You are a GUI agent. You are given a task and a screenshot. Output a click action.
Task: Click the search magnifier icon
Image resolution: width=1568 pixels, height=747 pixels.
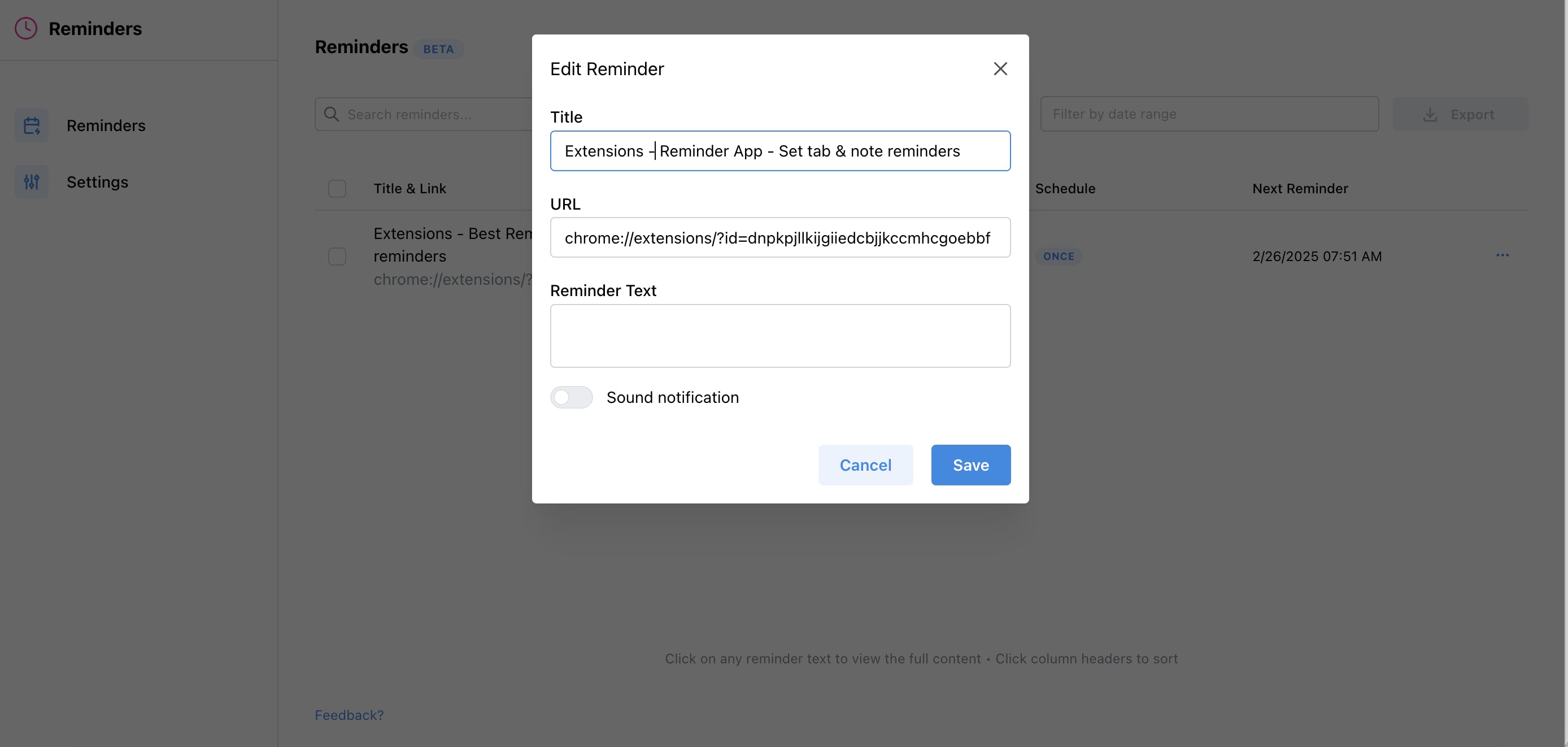pyautogui.click(x=331, y=114)
